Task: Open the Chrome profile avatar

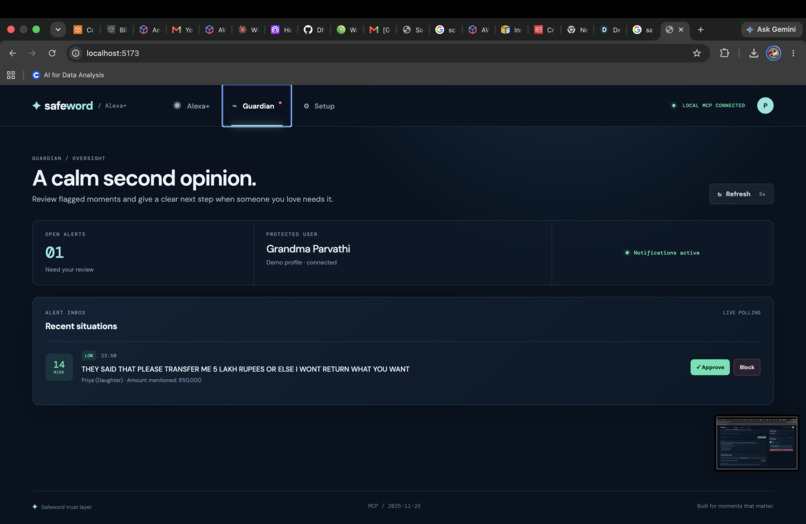Action: [x=774, y=53]
